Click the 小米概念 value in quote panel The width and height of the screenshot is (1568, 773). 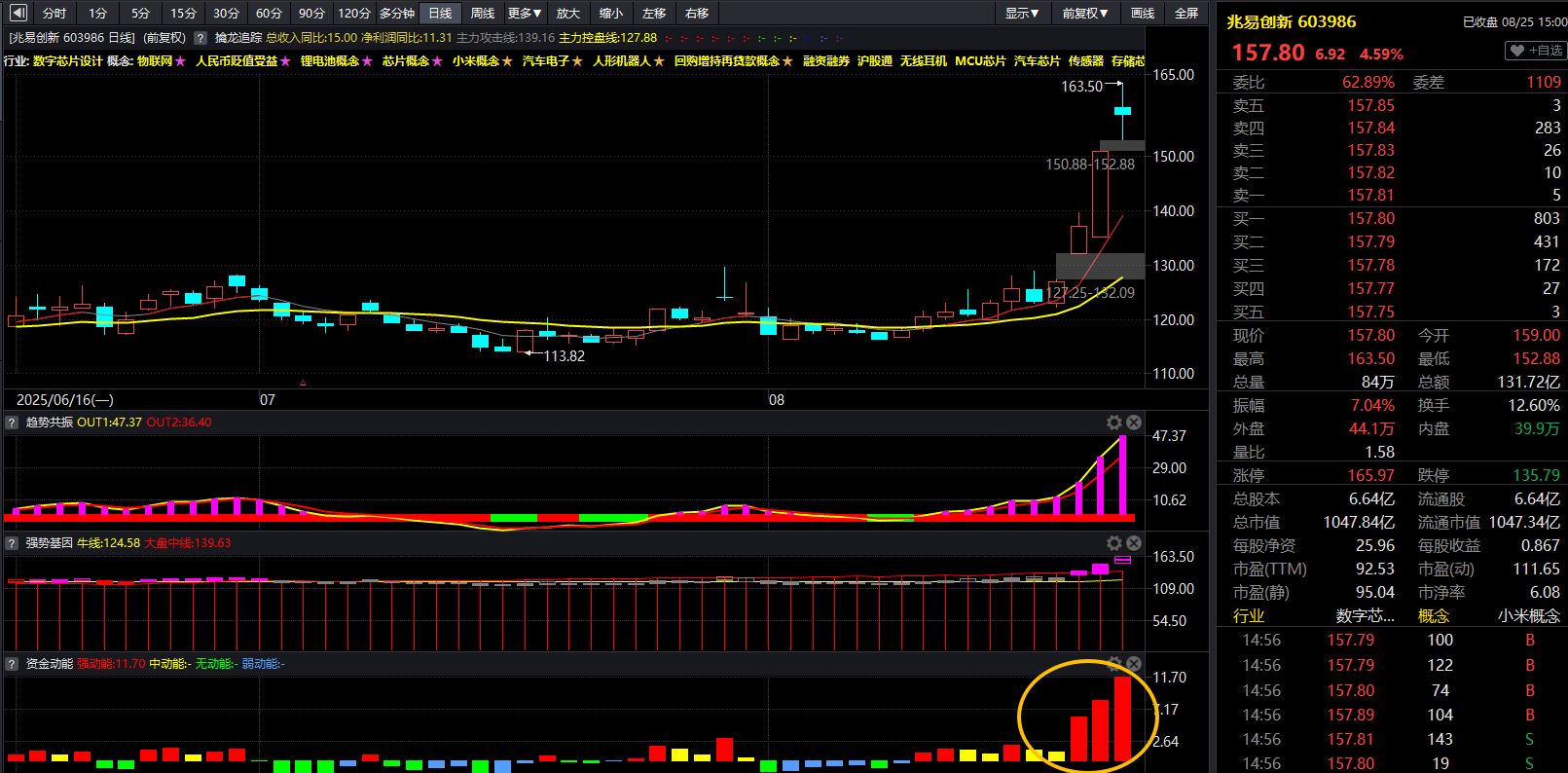coord(1529,616)
